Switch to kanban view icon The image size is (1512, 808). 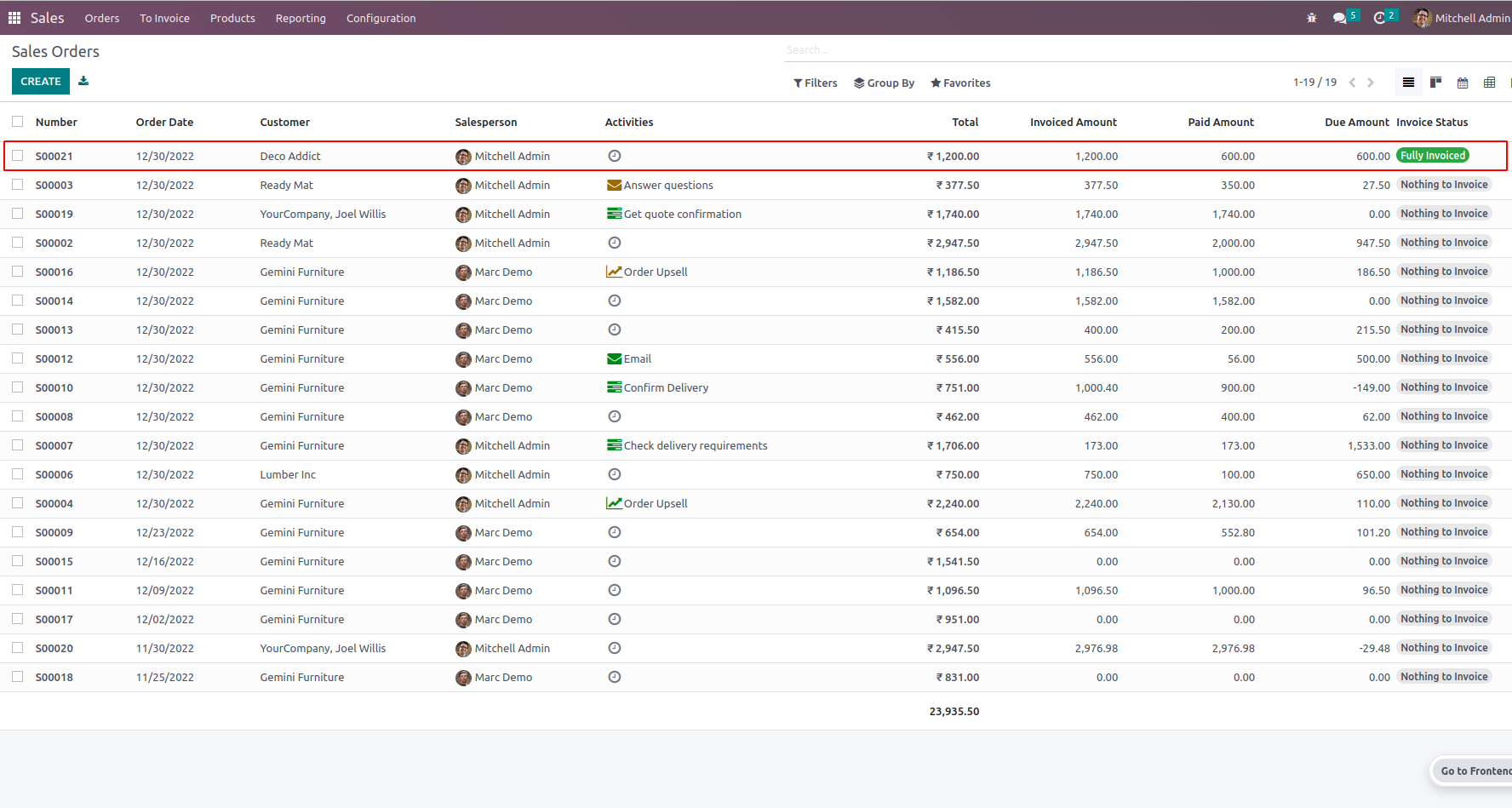[1435, 83]
